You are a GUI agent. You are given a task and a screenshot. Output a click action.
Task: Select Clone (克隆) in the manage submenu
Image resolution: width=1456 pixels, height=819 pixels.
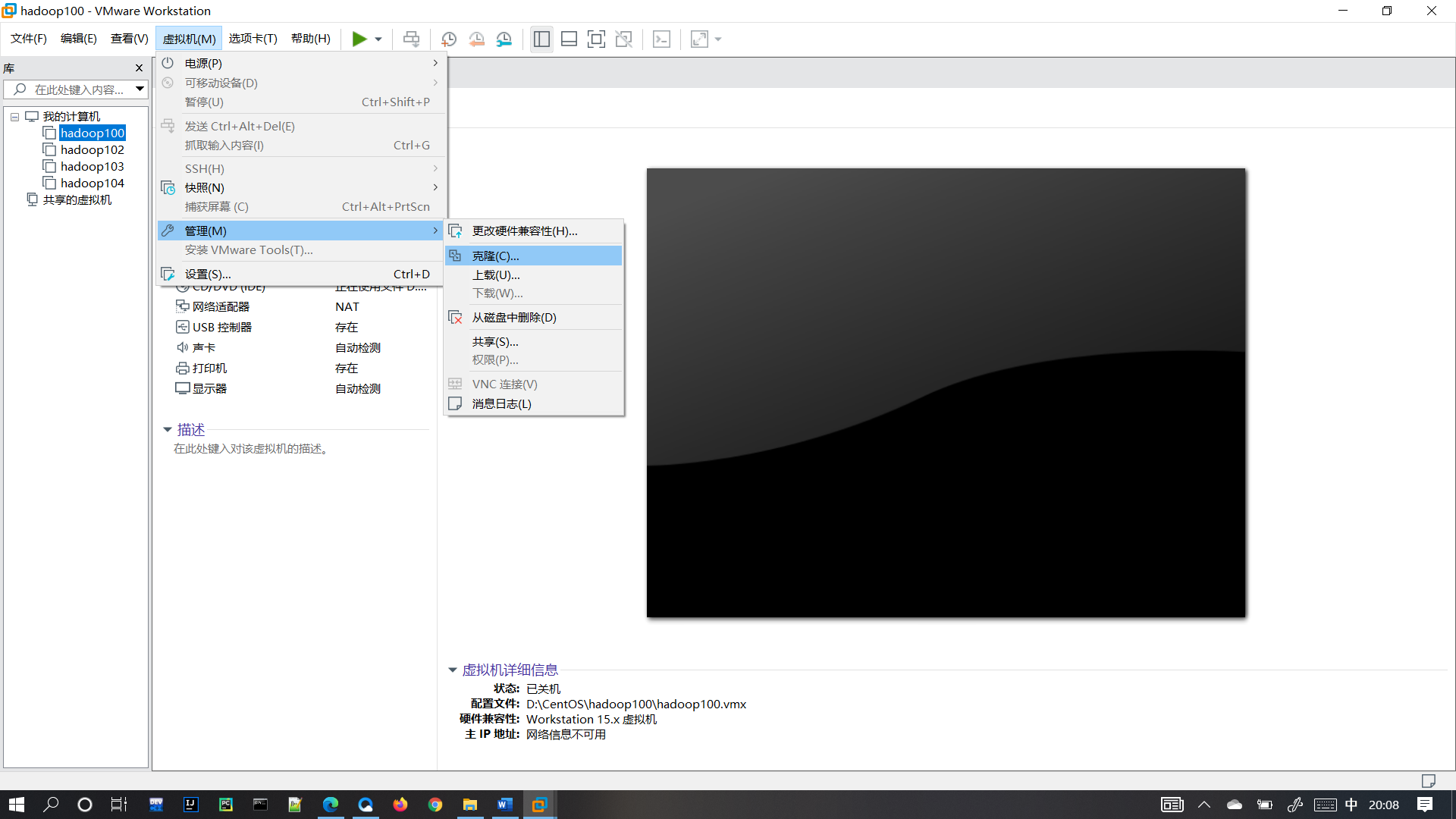pyautogui.click(x=495, y=256)
